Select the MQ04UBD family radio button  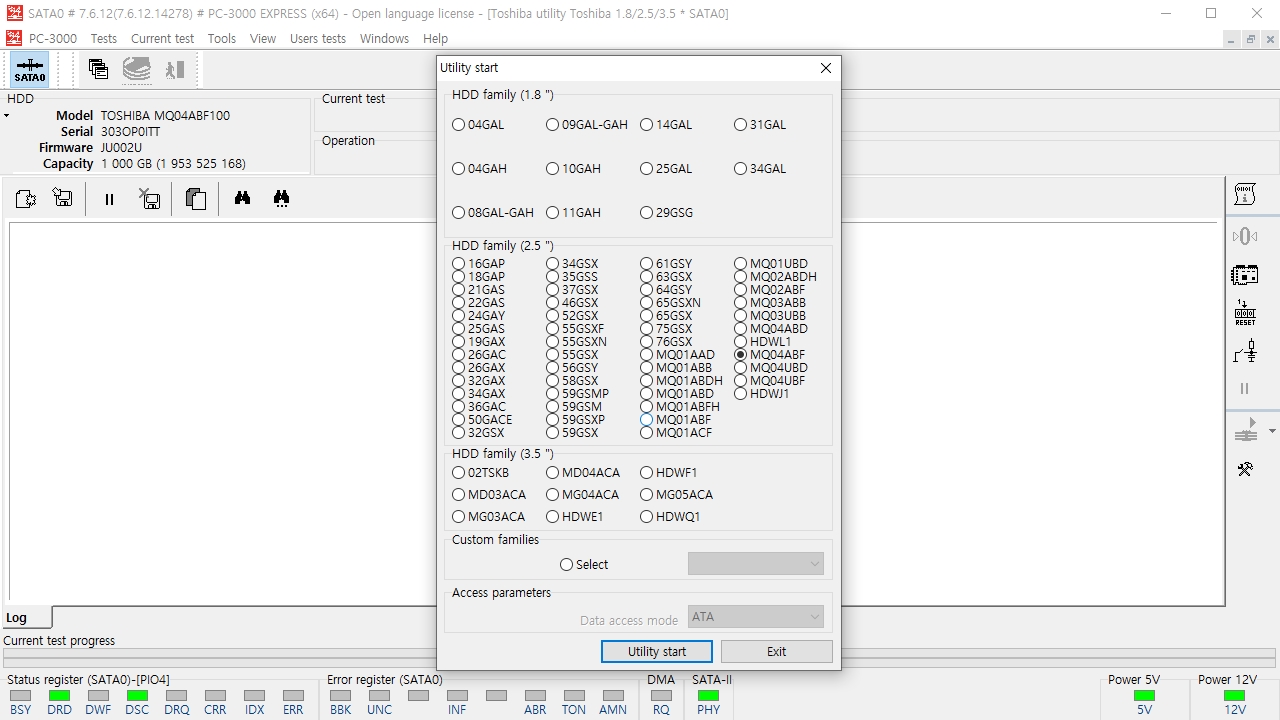tap(771, 368)
